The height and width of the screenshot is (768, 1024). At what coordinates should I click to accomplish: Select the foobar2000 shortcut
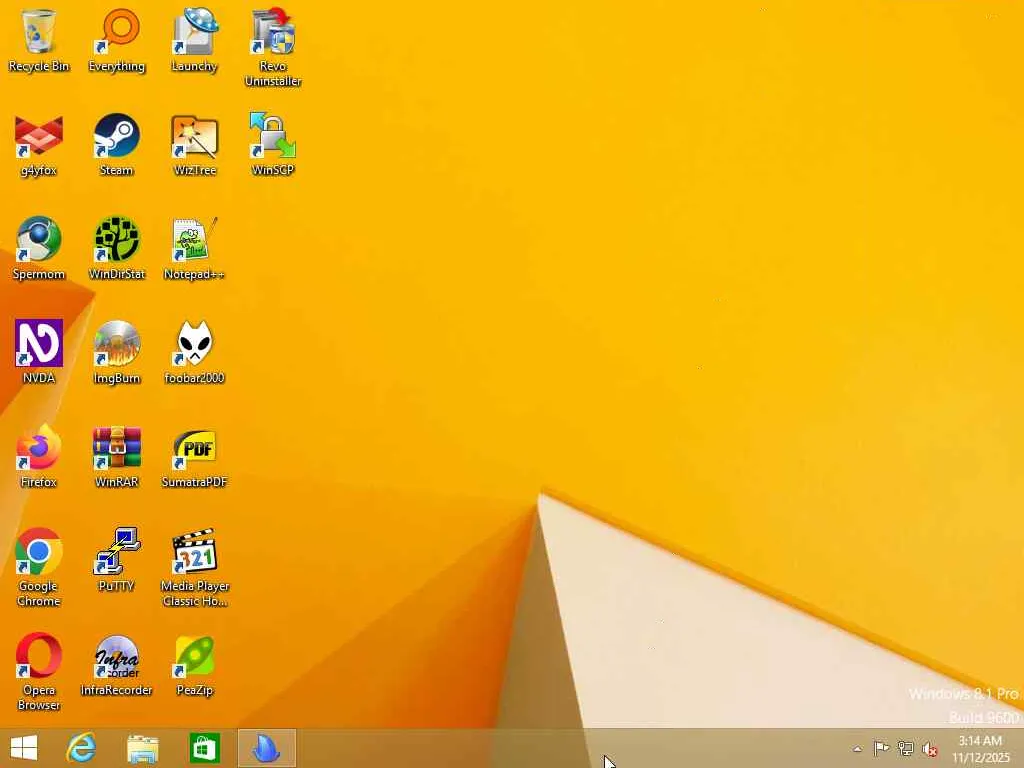[x=195, y=351]
